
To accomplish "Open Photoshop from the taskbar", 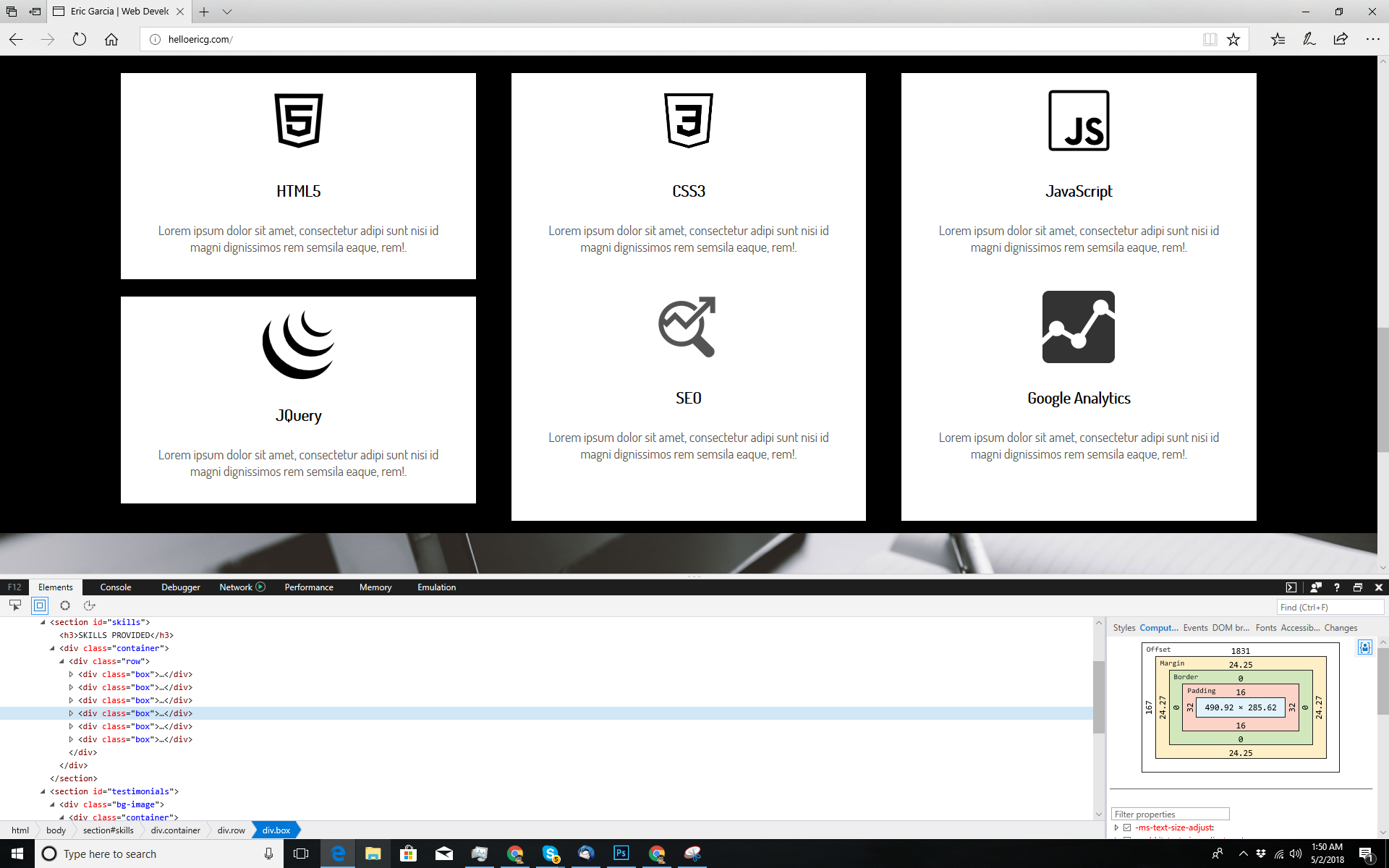I will pyautogui.click(x=621, y=854).
